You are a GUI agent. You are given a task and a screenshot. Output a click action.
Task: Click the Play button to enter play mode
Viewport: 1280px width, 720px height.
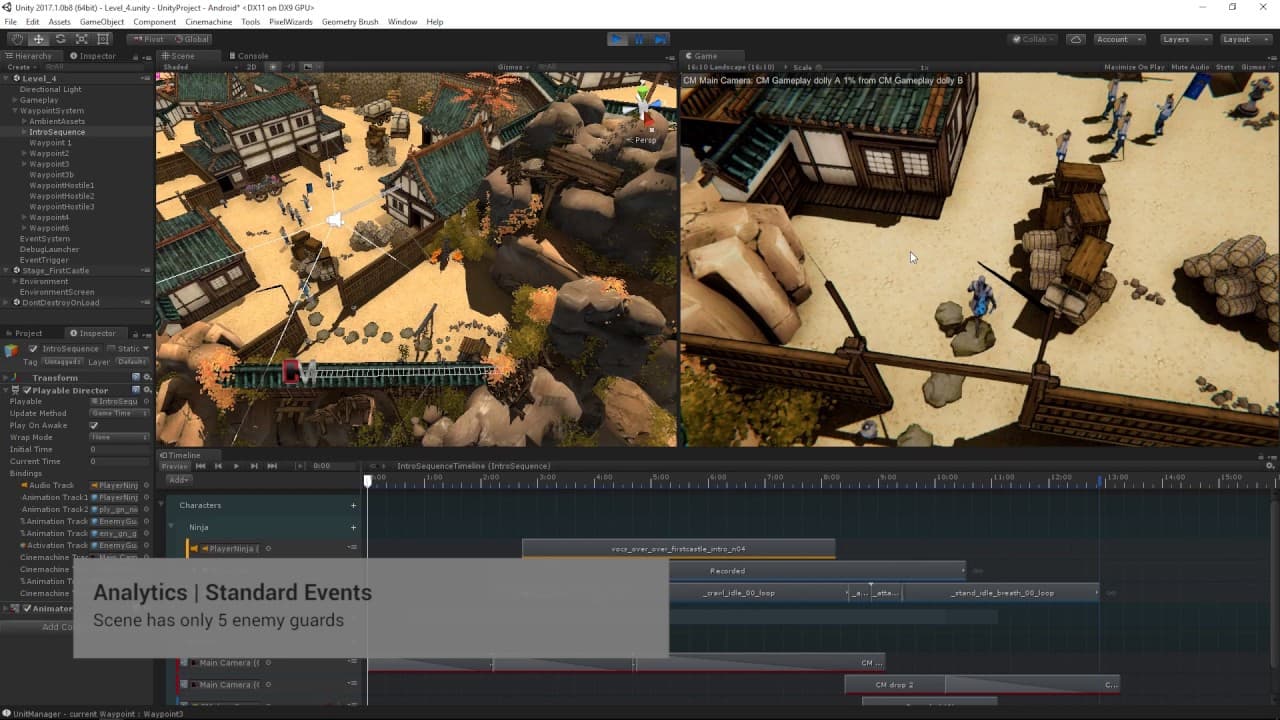pos(618,39)
